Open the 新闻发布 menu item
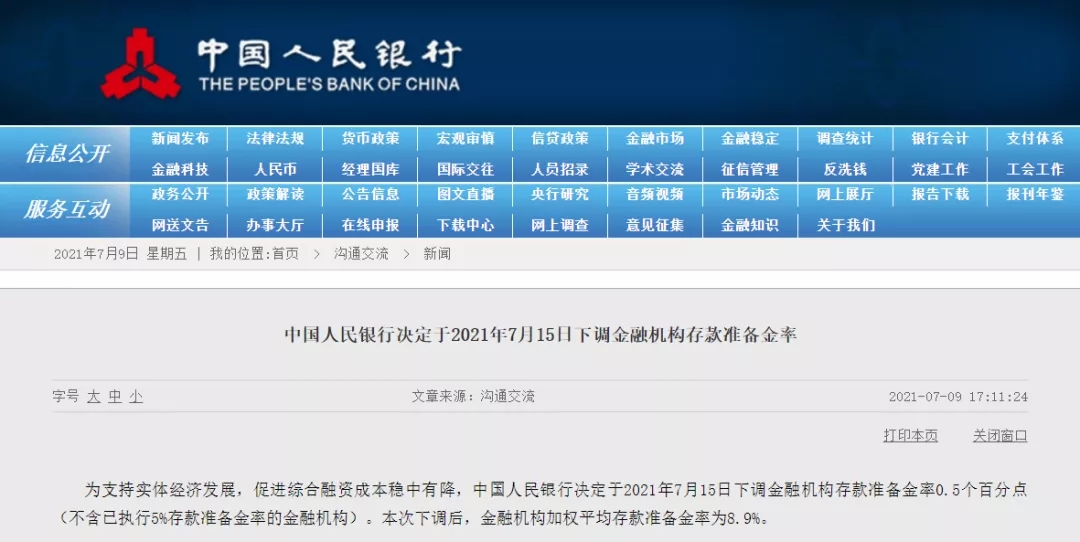This screenshot has width=1080, height=542. tap(180, 139)
